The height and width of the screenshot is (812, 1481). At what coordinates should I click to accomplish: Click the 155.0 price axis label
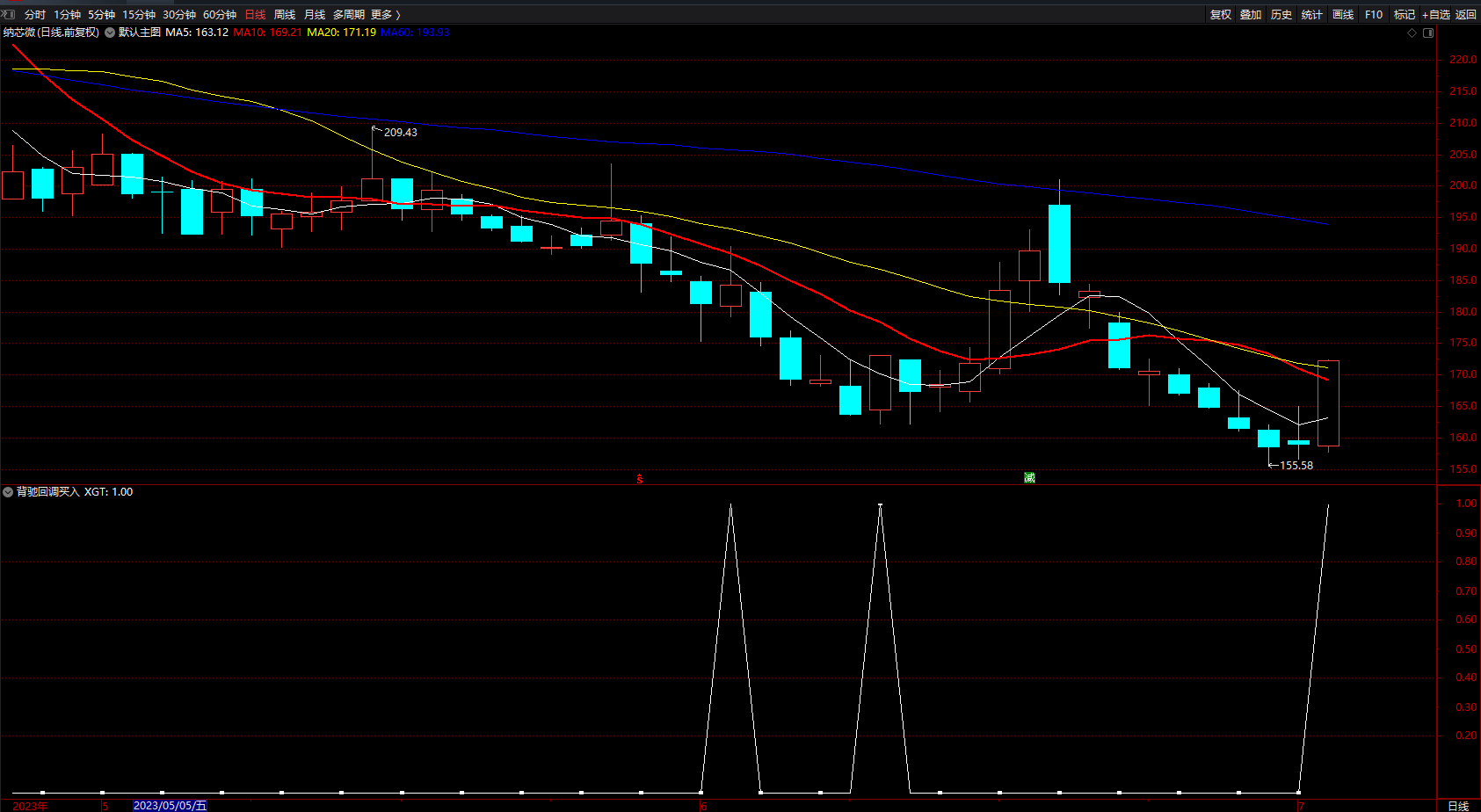1463,469
